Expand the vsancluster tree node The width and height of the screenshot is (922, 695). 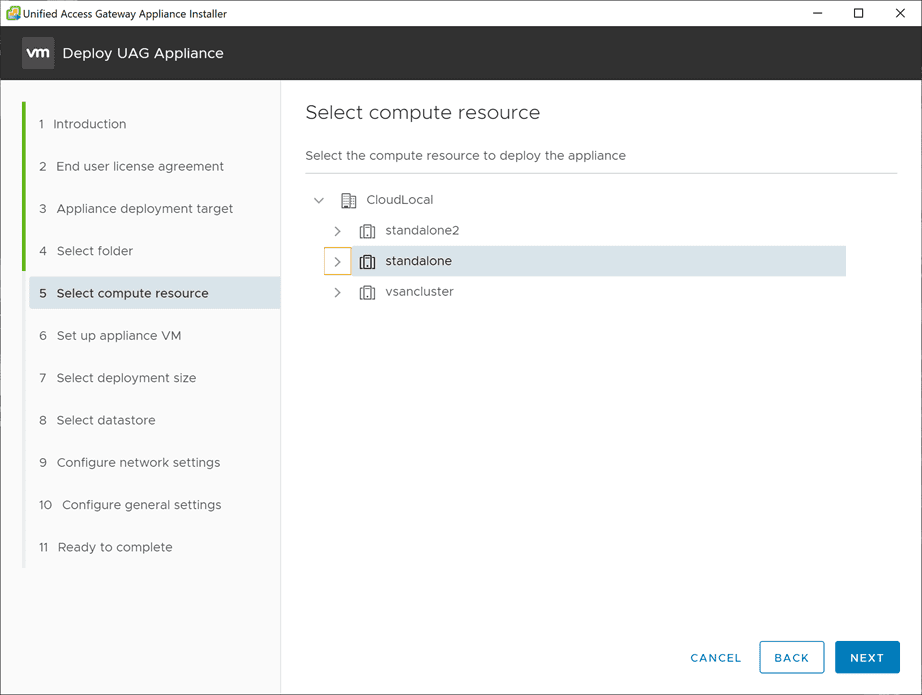coord(338,292)
